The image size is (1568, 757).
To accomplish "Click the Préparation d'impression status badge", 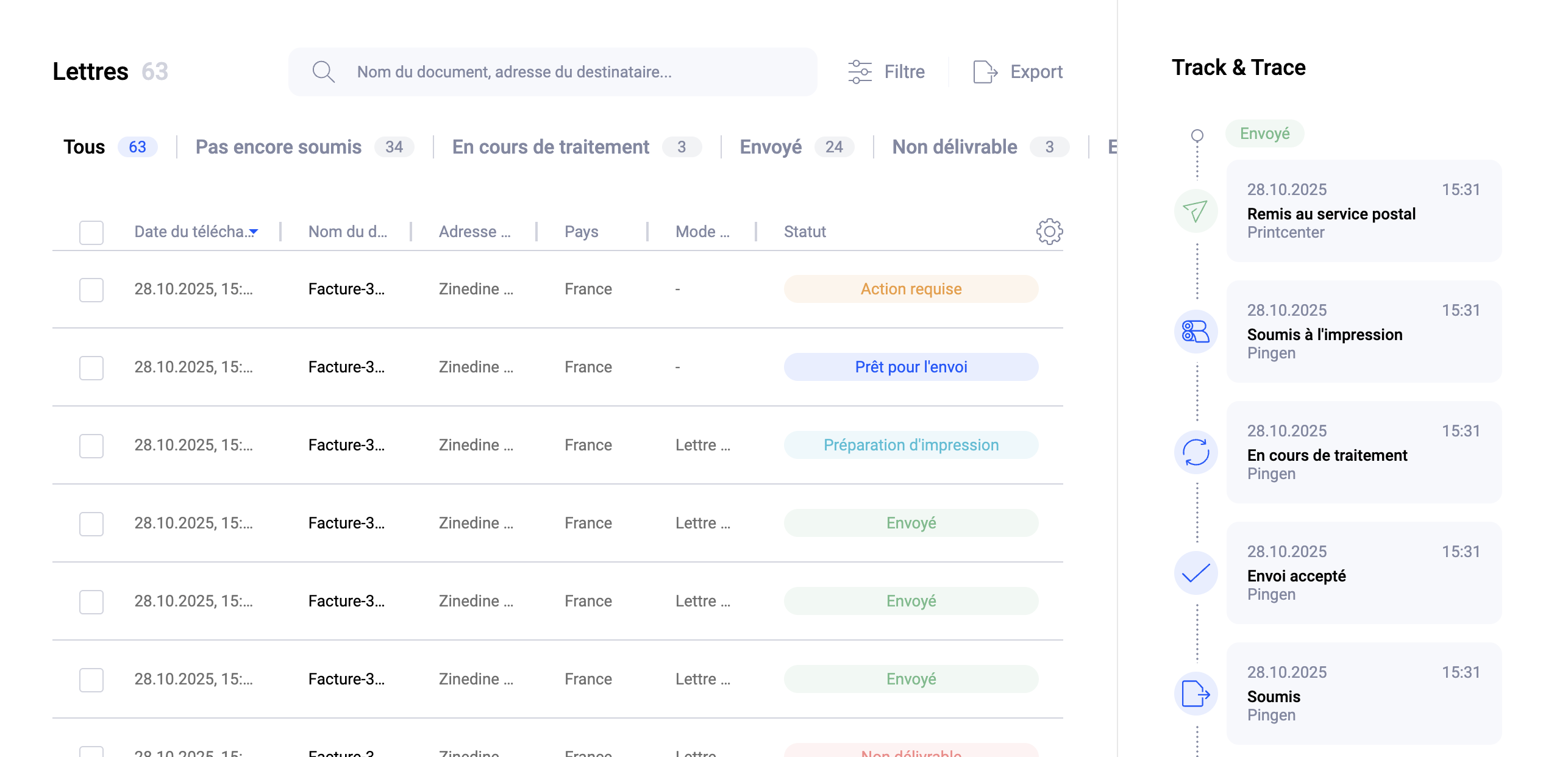I will [x=910, y=445].
